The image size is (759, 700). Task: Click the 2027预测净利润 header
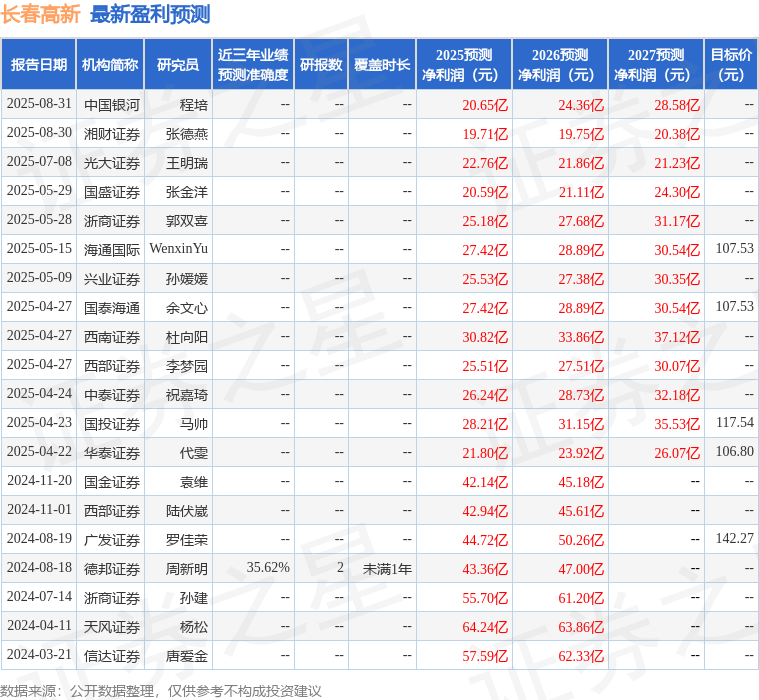[656, 65]
